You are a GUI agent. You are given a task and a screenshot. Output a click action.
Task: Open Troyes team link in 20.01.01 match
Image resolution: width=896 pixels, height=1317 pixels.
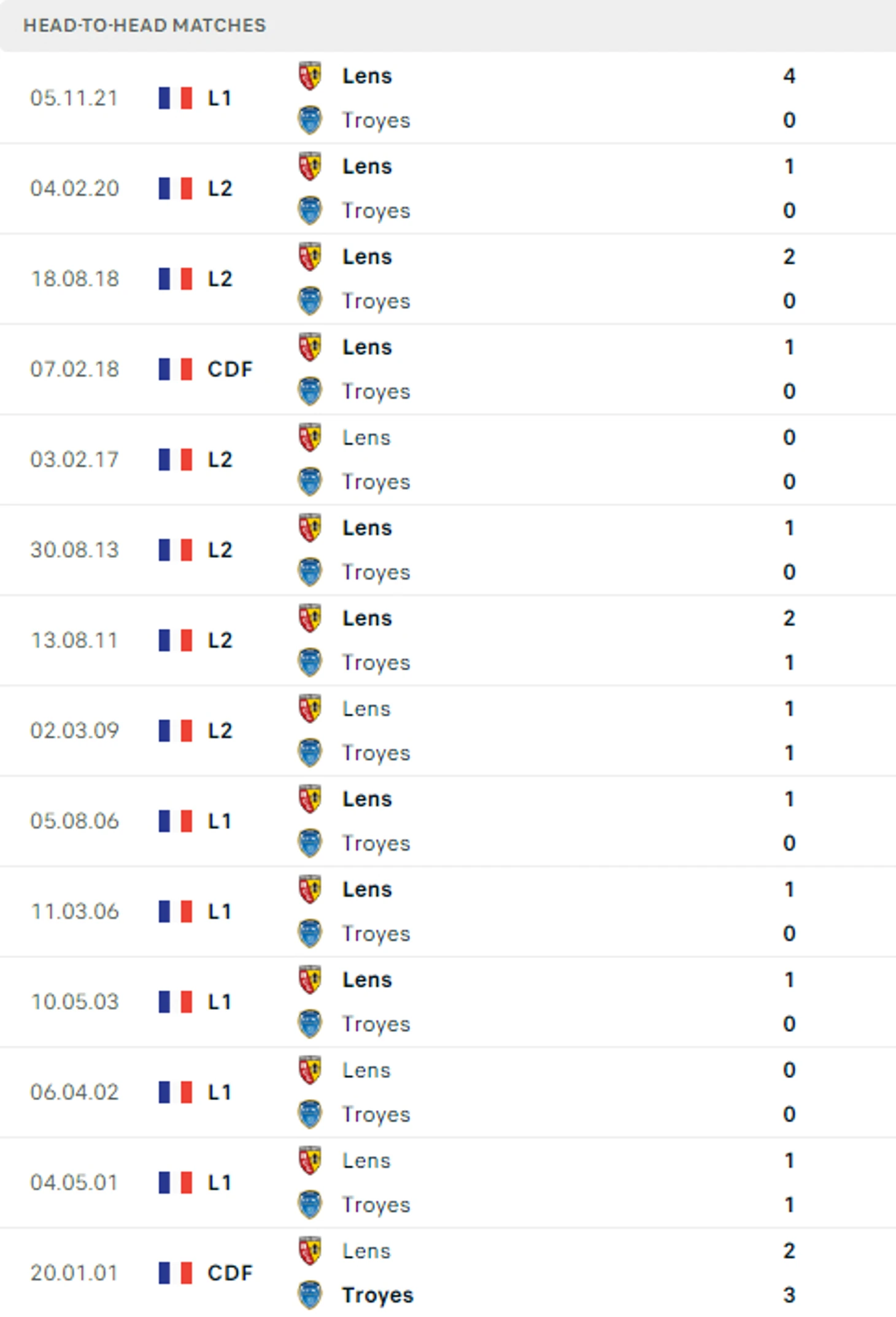(x=377, y=1296)
